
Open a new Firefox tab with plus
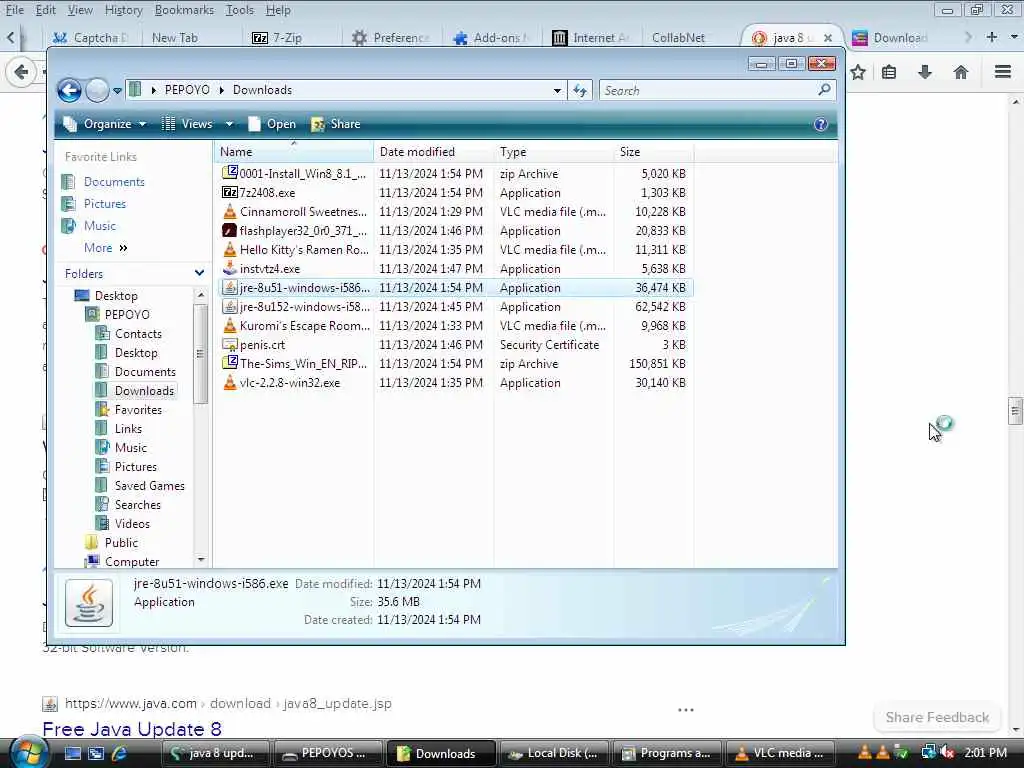[x=992, y=37]
